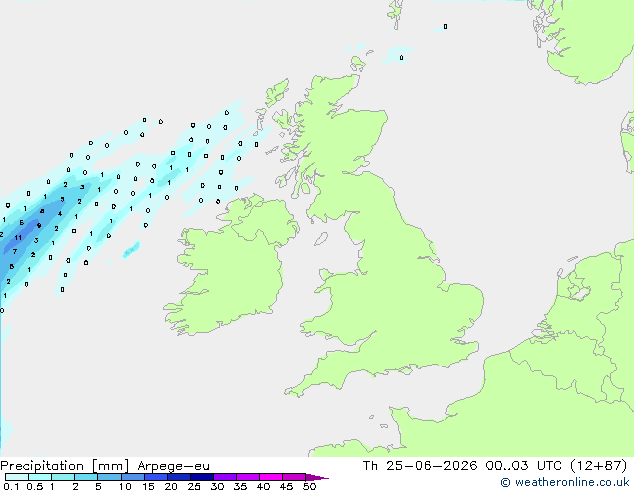This screenshot has height=490, width=634.
Task: Click the "0.1" legend scale label
Action: 11,486
